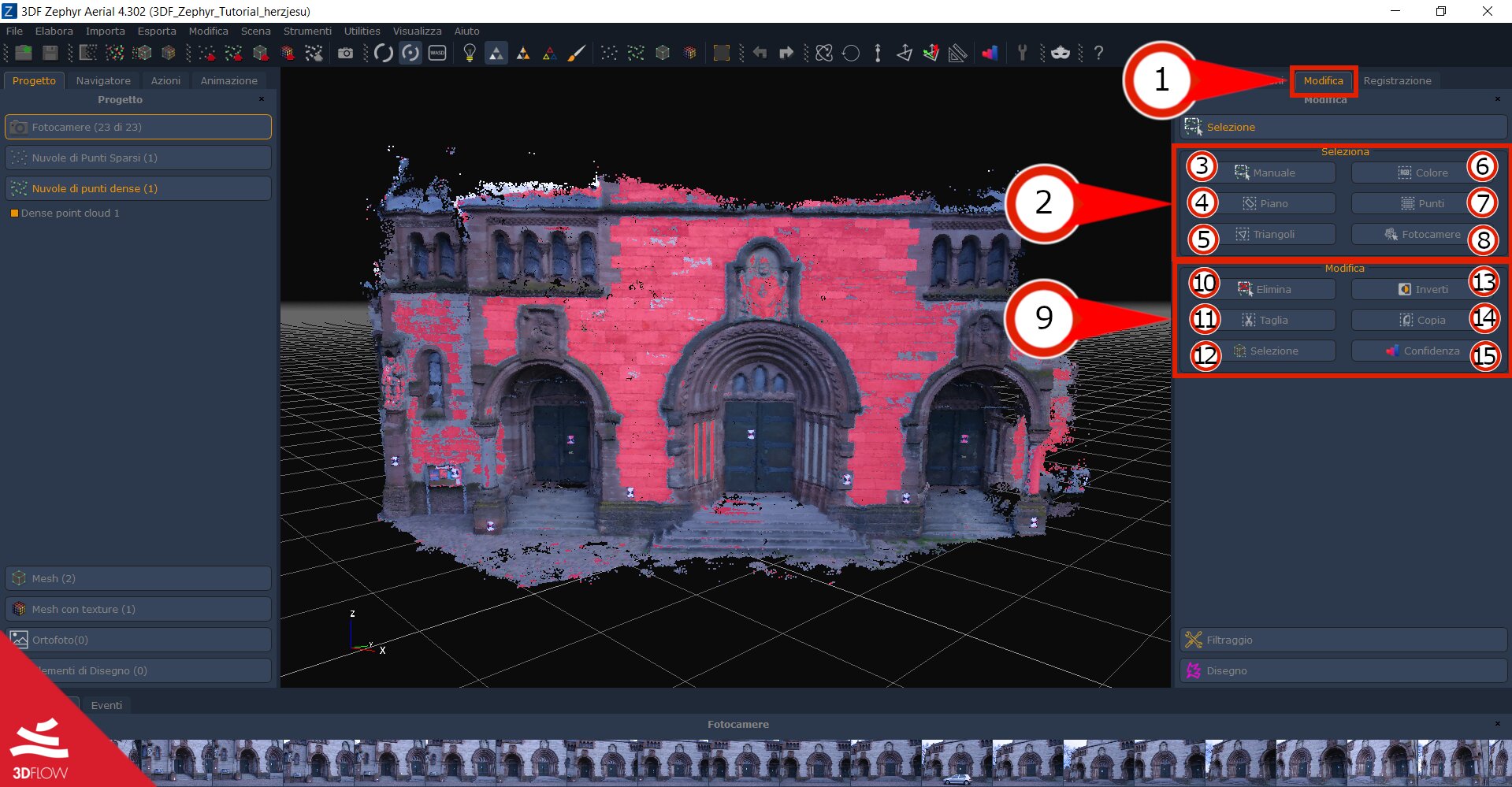Click the vertical up-axis icon
This screenshot has width=1512, height=787.
[878, 53]
